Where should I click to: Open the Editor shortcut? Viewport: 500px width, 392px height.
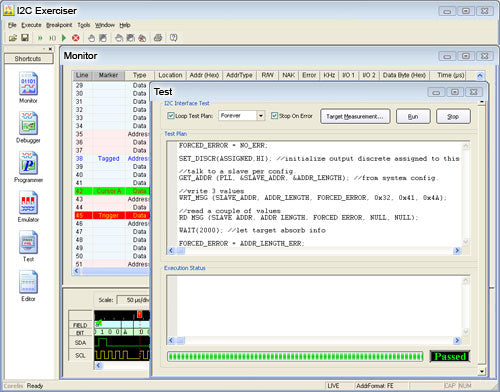click(x=28, y=286)
